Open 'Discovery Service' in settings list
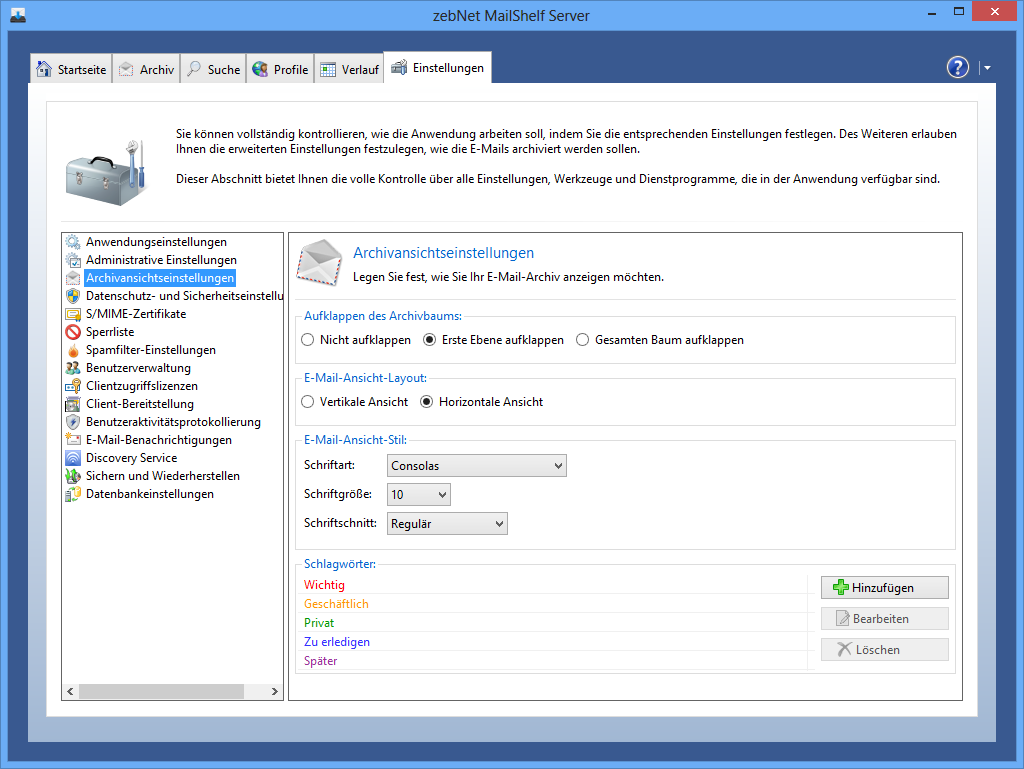This screenshot has height=769, width=1024. pos(131,458)
